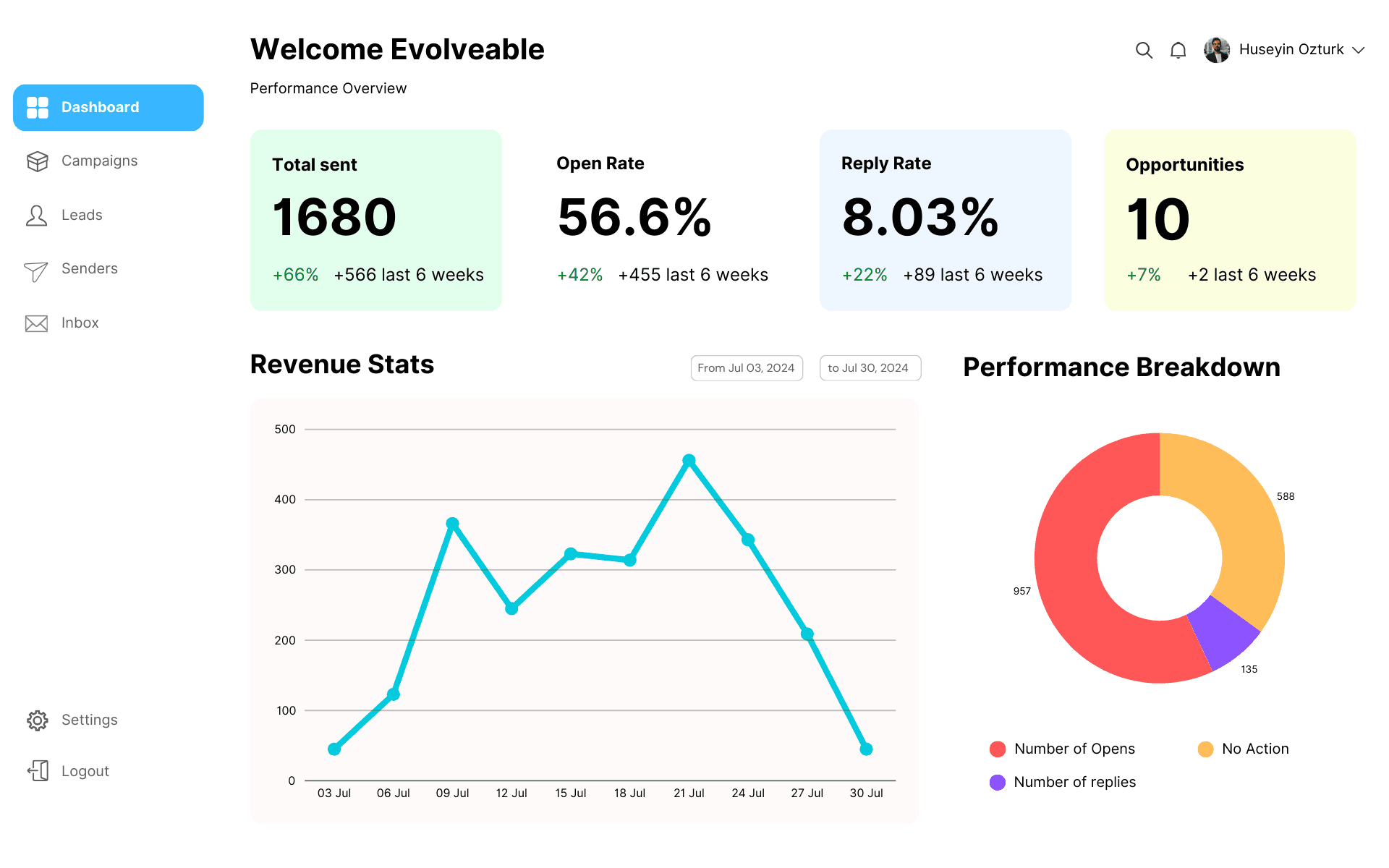
Task: Click the Senders paper plane icon
Action: pyautogui.click(x=36, y=271)
